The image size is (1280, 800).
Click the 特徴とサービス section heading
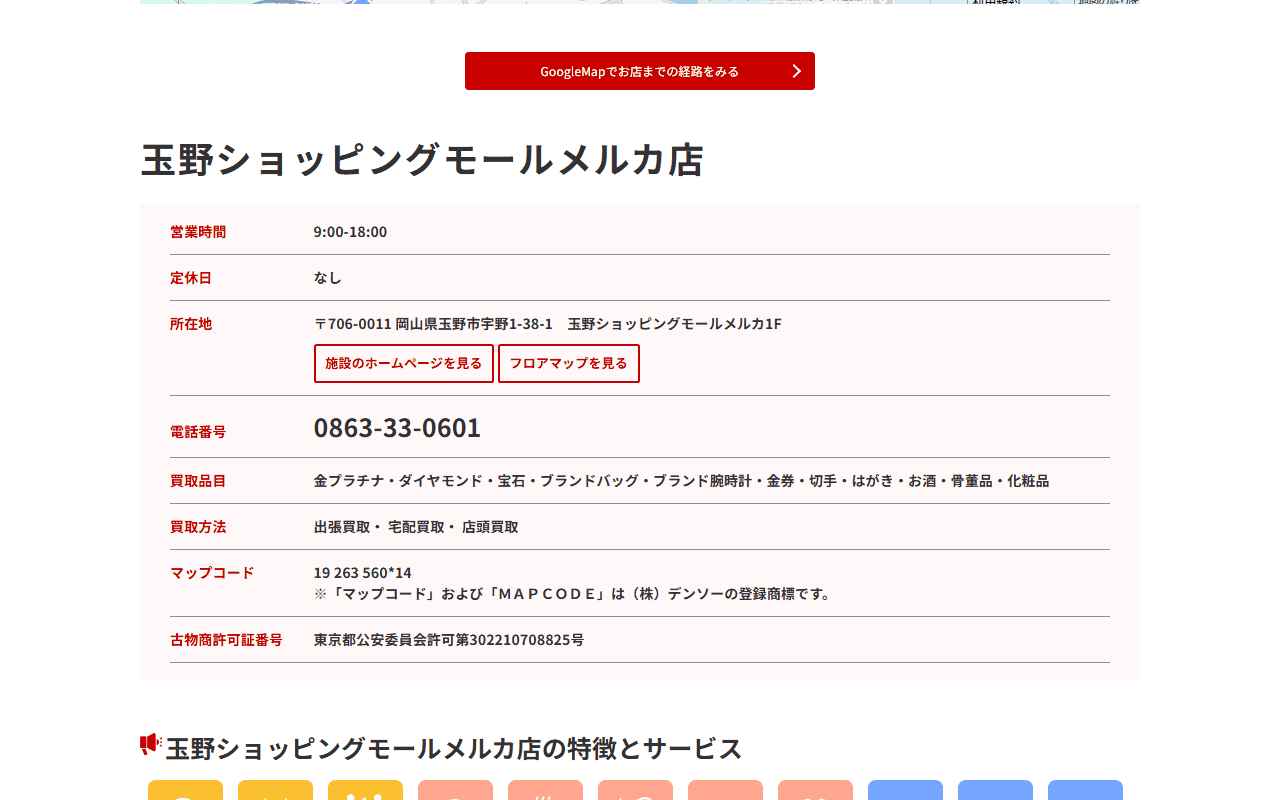click(x=454, y=748)
